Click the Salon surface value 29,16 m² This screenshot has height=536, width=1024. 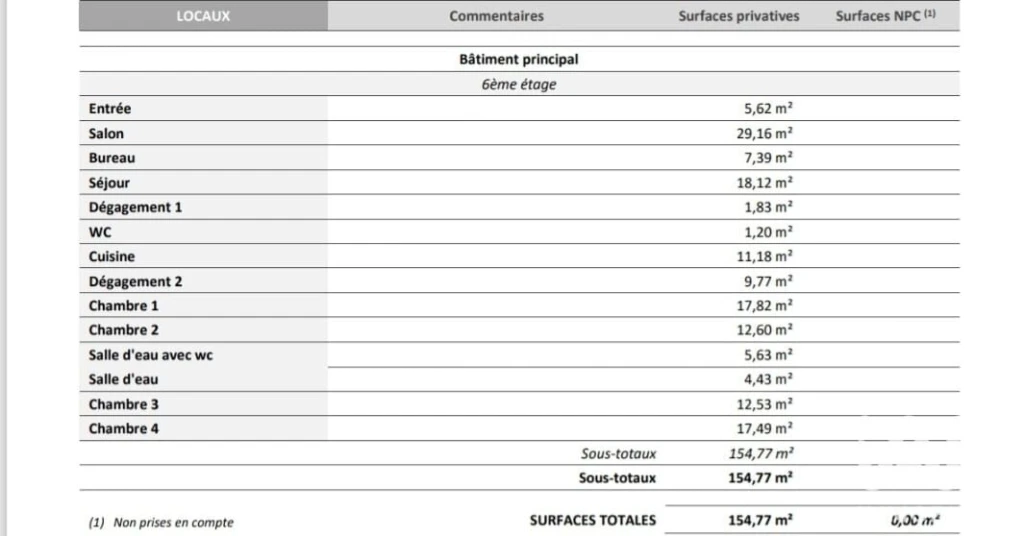[764, 133]
